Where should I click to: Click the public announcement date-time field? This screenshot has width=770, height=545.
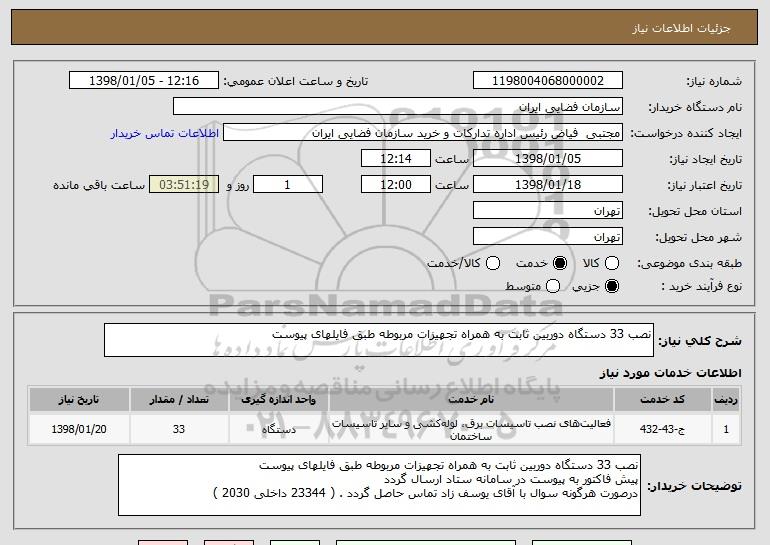tap(144, 81)
